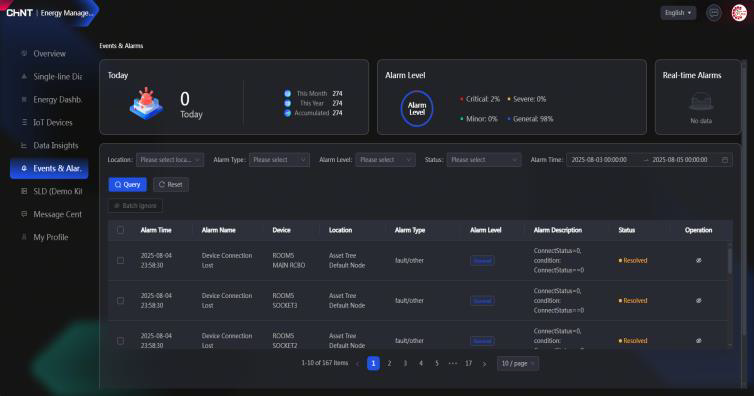754x396 pixels.
Task: Click Resolved status in ROOM5 MAIN RCBO row
Action: pyautogui.click(x=633, y=260)
